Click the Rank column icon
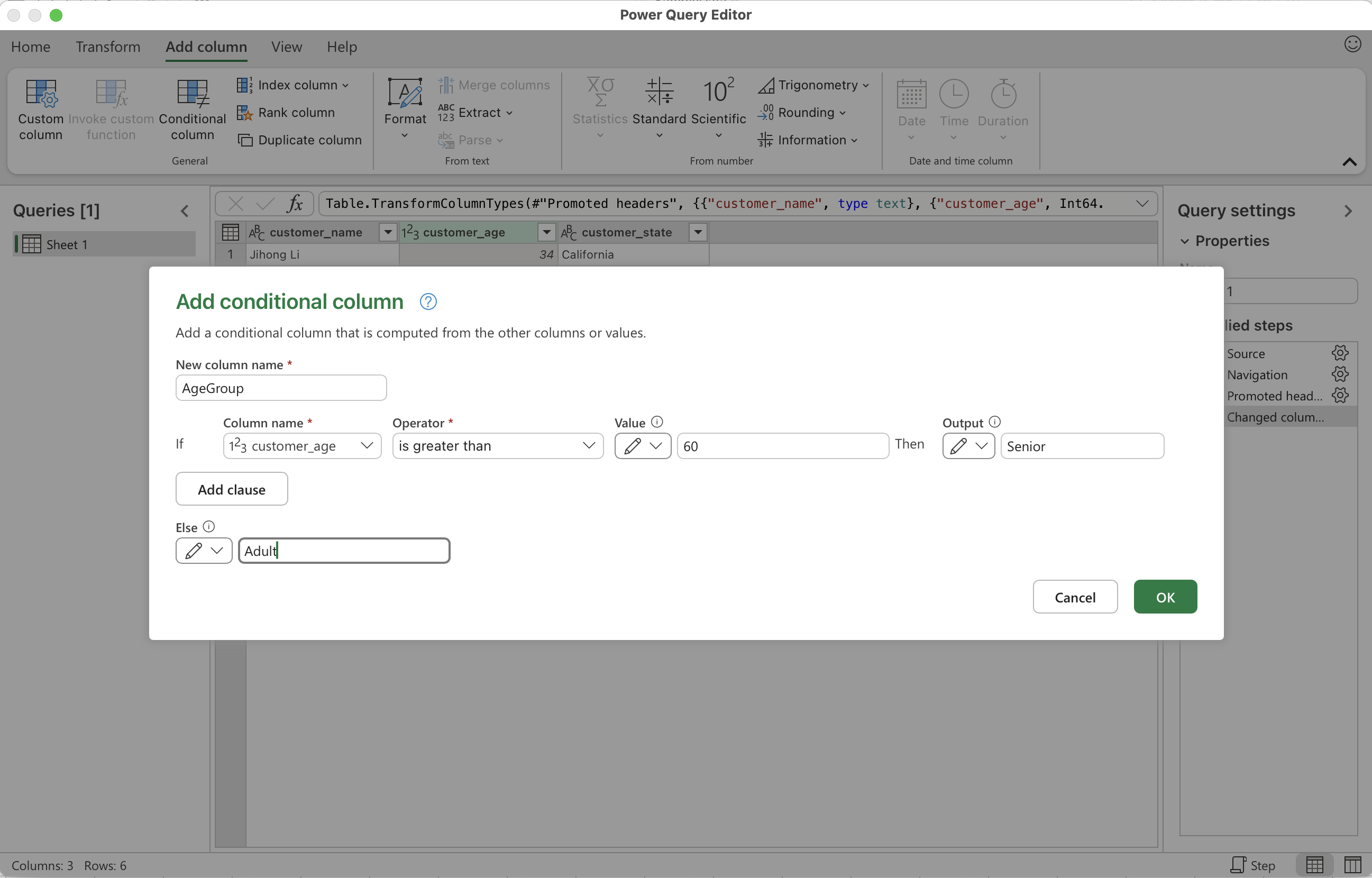Screen dimensions: 1372x878 click(x=244, y=112)
